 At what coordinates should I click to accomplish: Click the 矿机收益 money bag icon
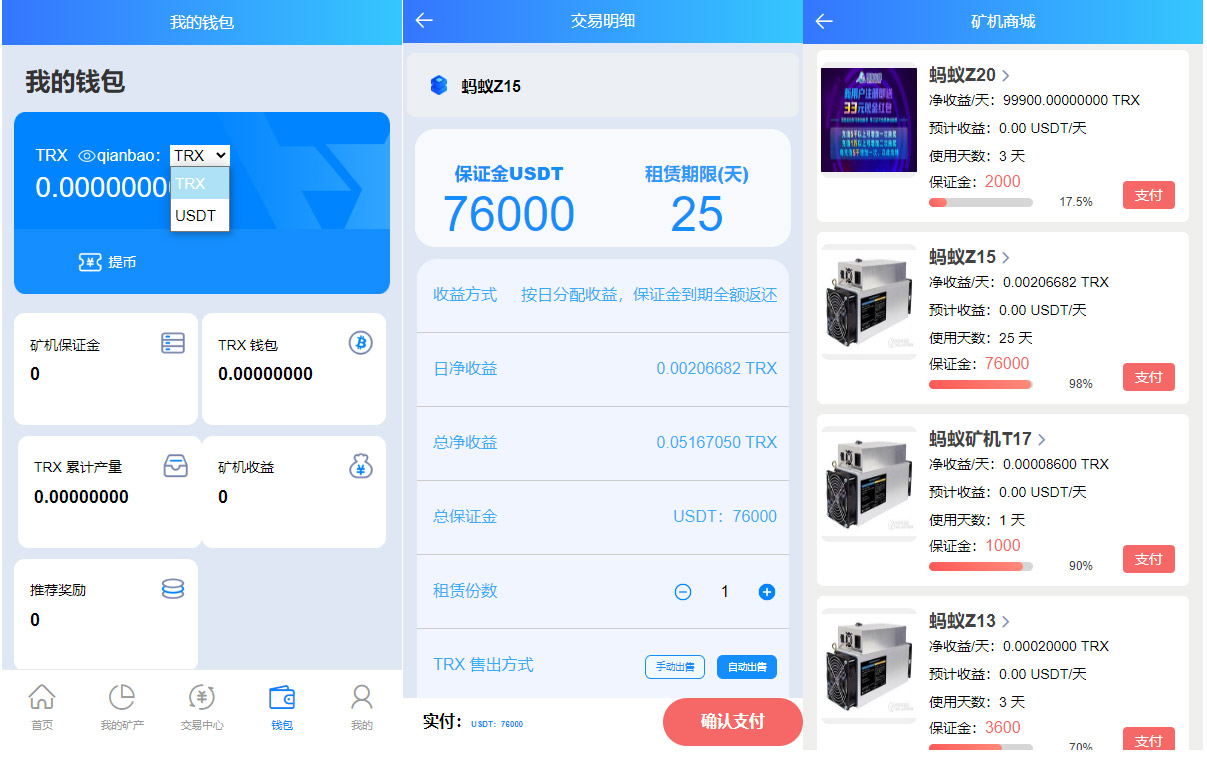[x=361, y=466]
